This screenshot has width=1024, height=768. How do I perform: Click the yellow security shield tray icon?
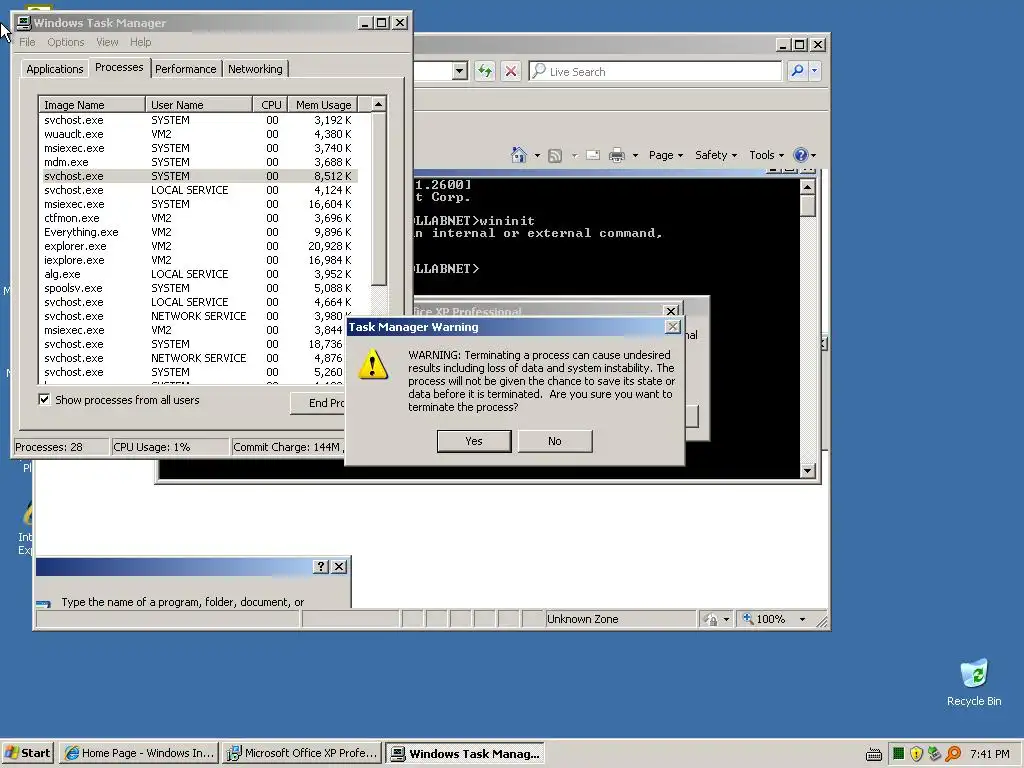pyautogui.click(x=916, y=754)
